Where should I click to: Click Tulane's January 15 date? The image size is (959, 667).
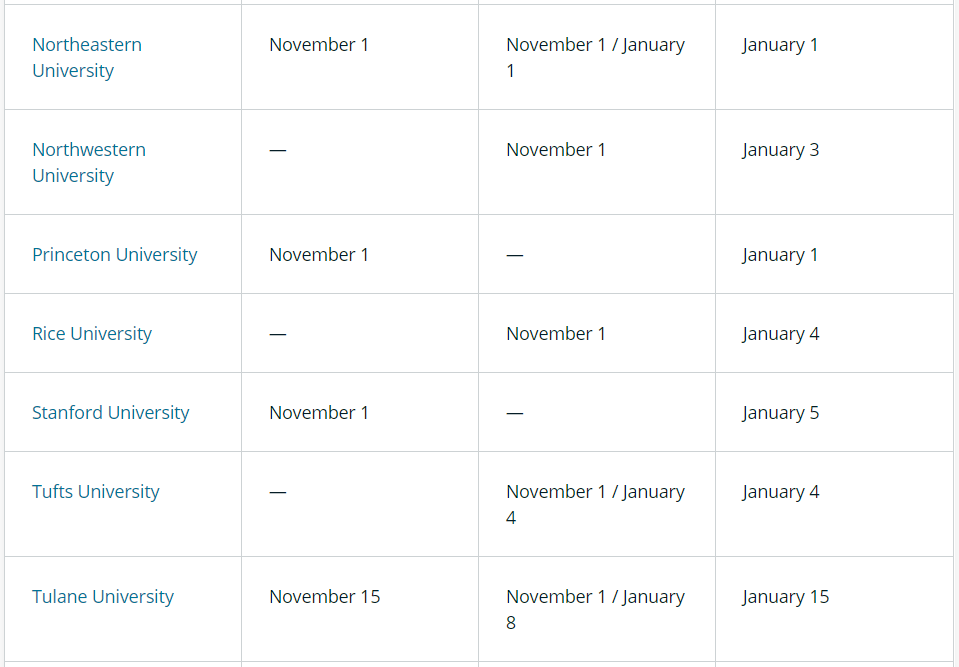point(786,597)
